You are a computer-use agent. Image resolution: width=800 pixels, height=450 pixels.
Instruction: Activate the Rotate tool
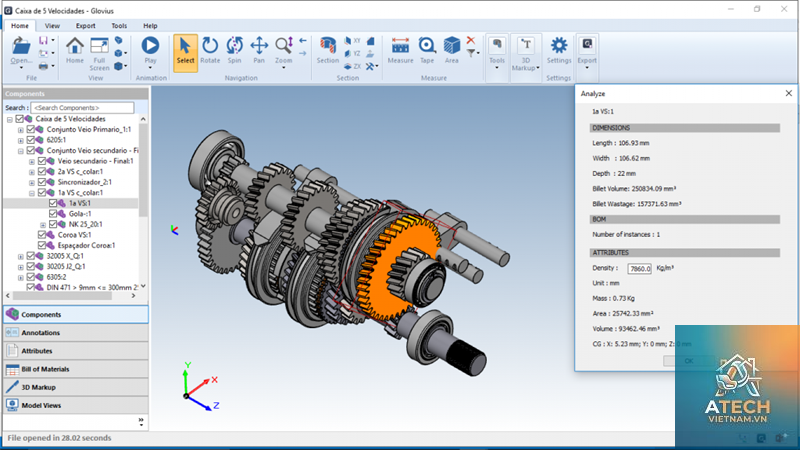(x=210, y=45)
